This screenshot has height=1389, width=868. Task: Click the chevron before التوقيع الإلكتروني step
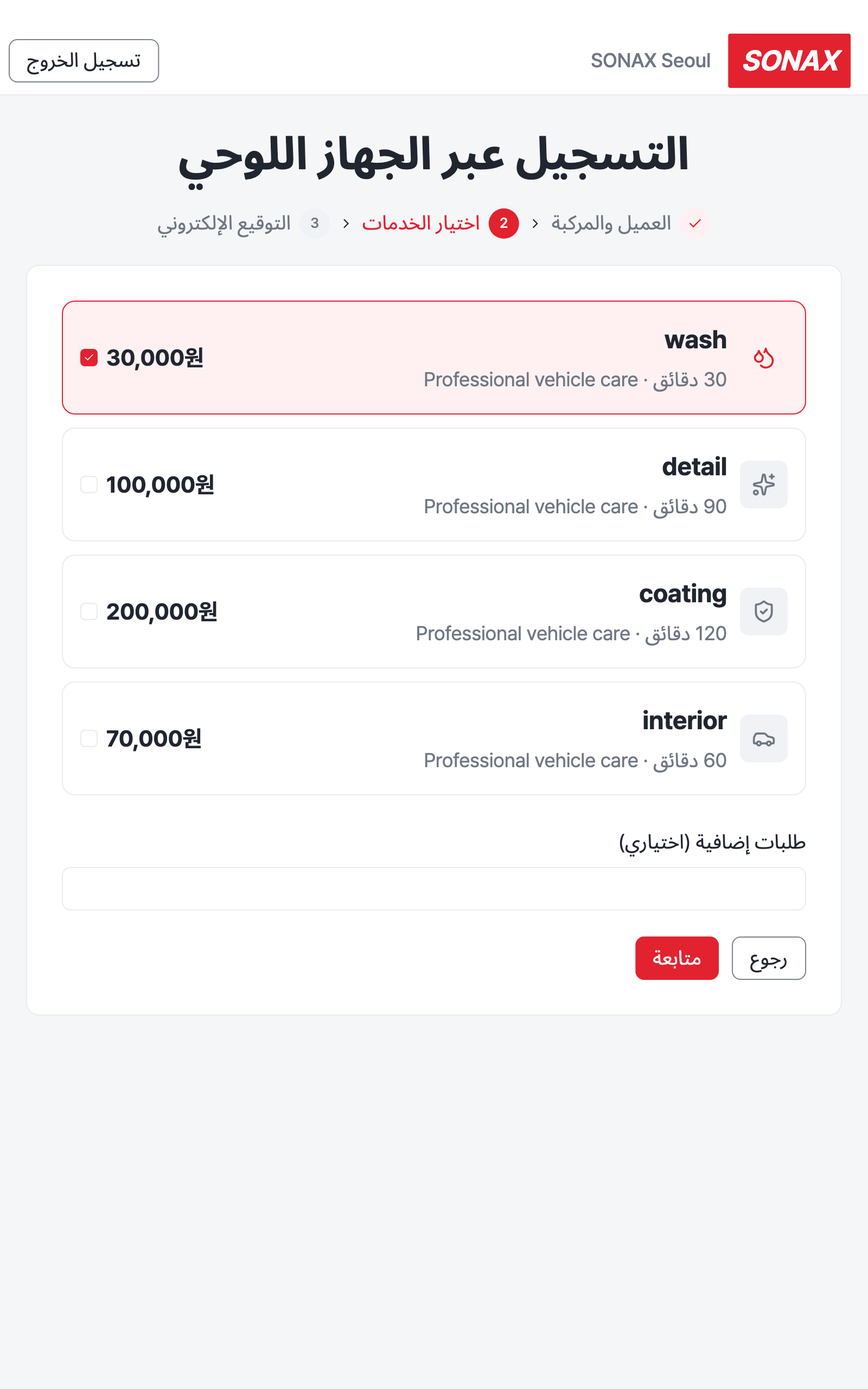click(x=346, y=224)
